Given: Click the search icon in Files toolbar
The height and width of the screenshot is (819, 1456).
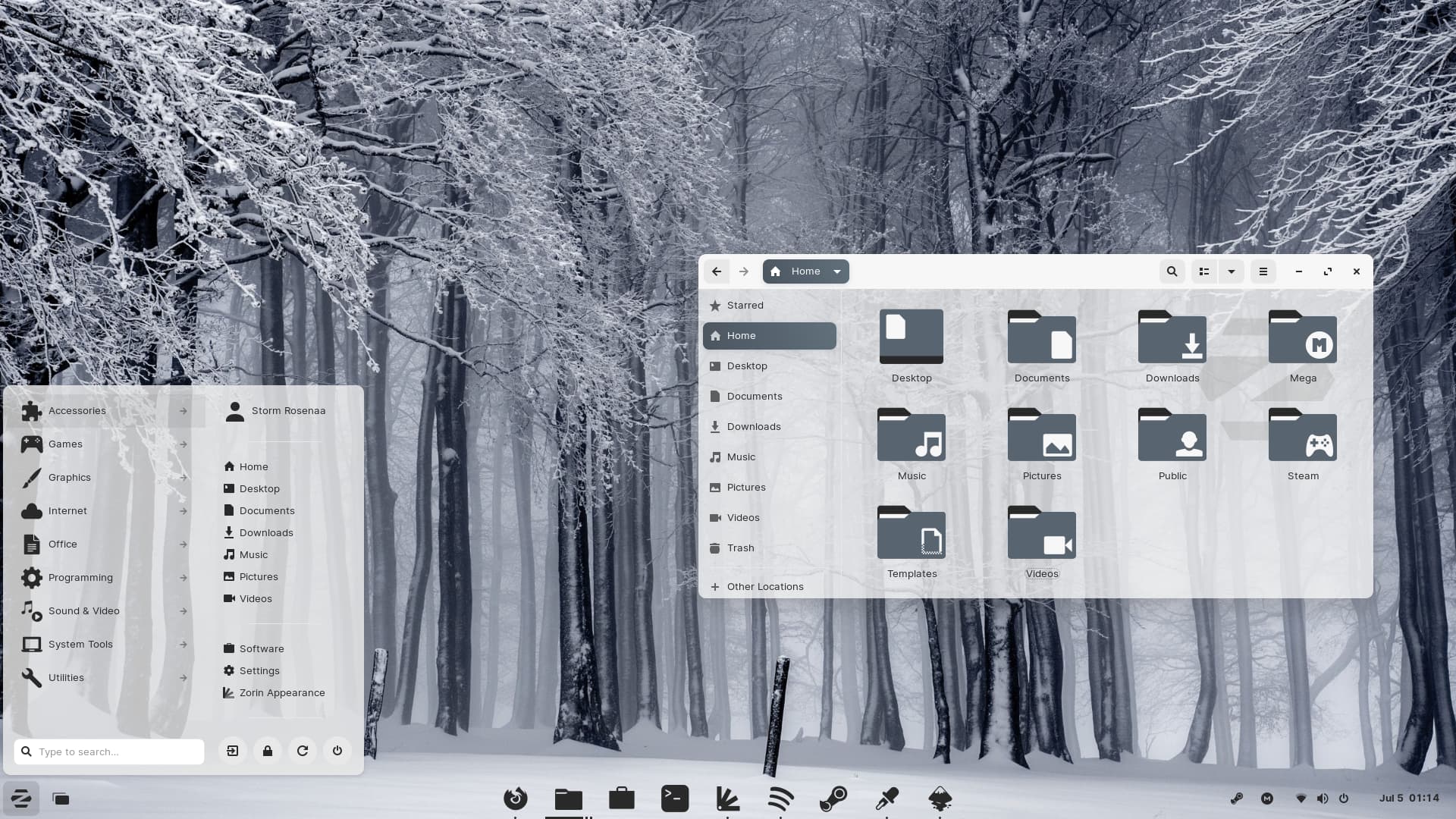Looking at the screenshot, I should point(1172,271).
